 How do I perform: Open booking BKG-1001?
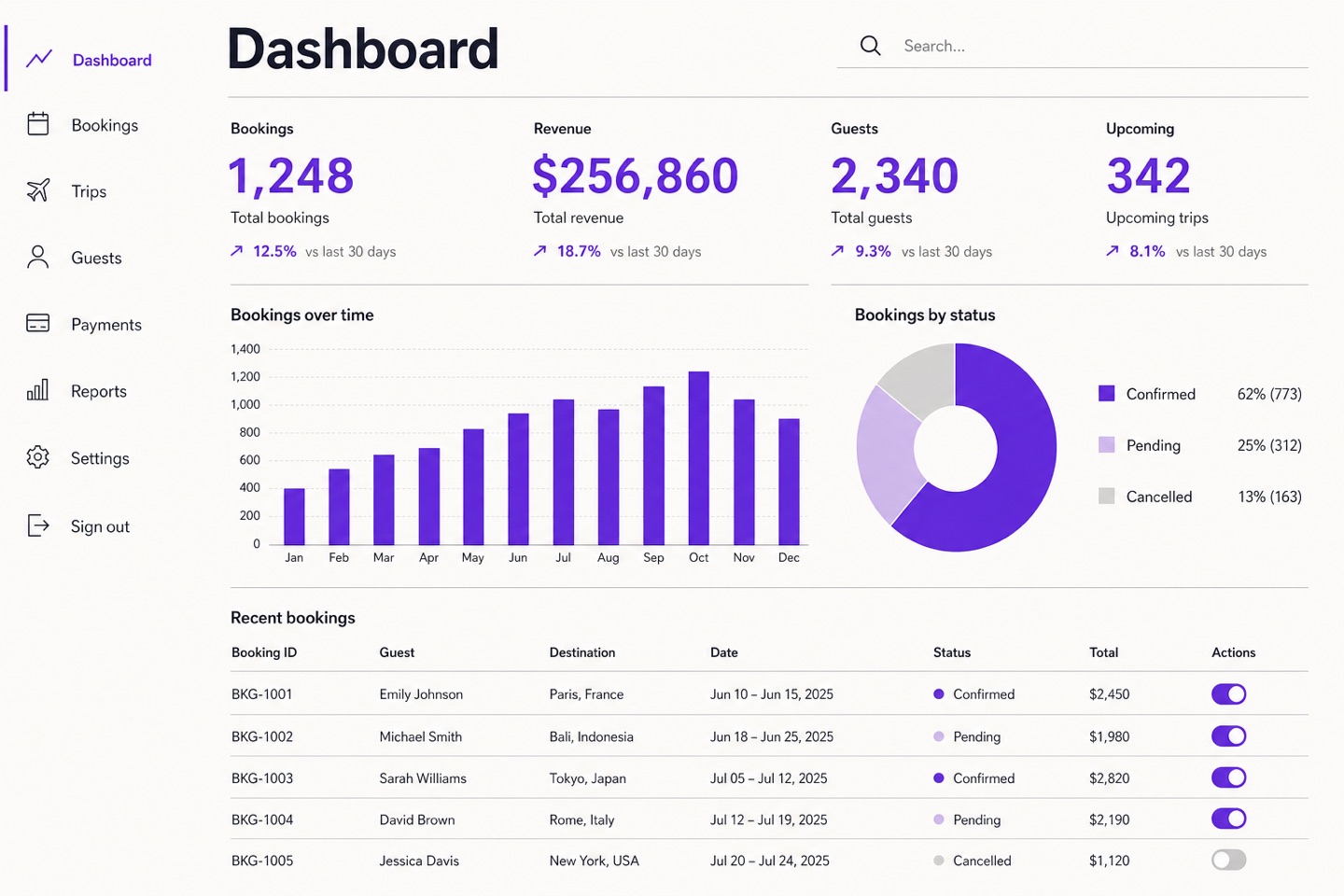click(262, 694)
